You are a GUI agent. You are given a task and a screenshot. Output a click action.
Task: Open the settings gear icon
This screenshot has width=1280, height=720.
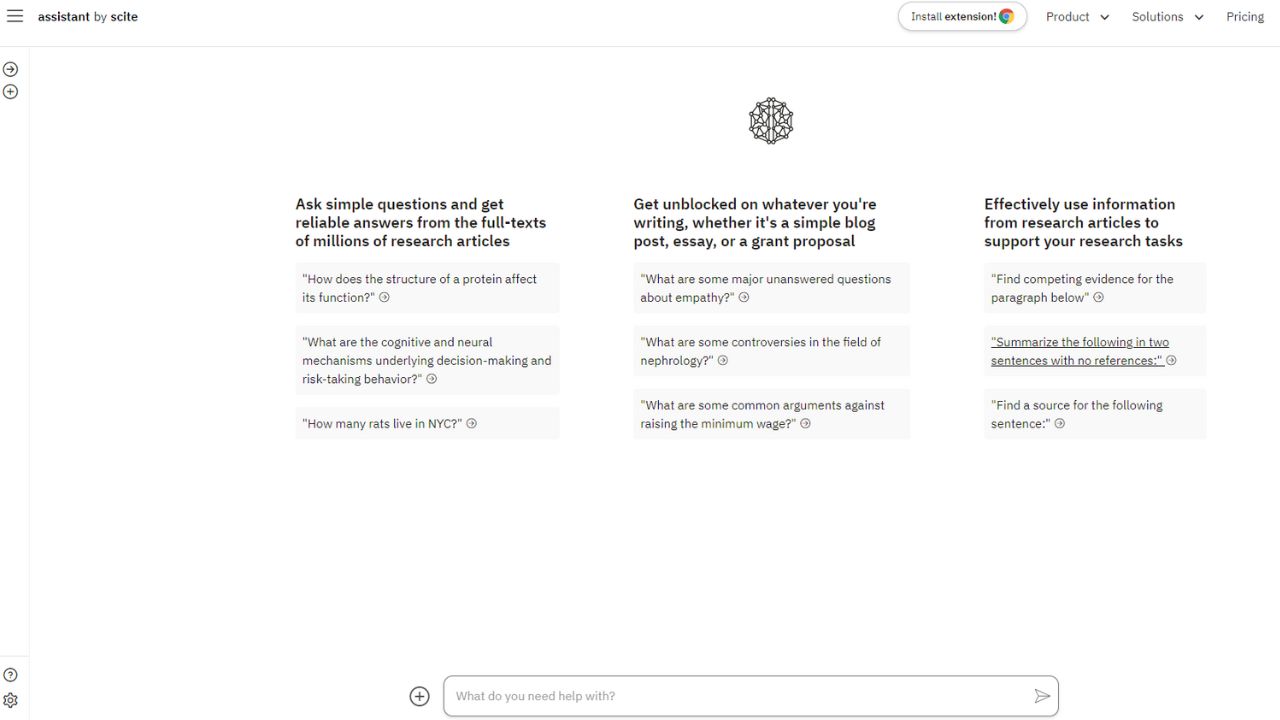(11, 700)
